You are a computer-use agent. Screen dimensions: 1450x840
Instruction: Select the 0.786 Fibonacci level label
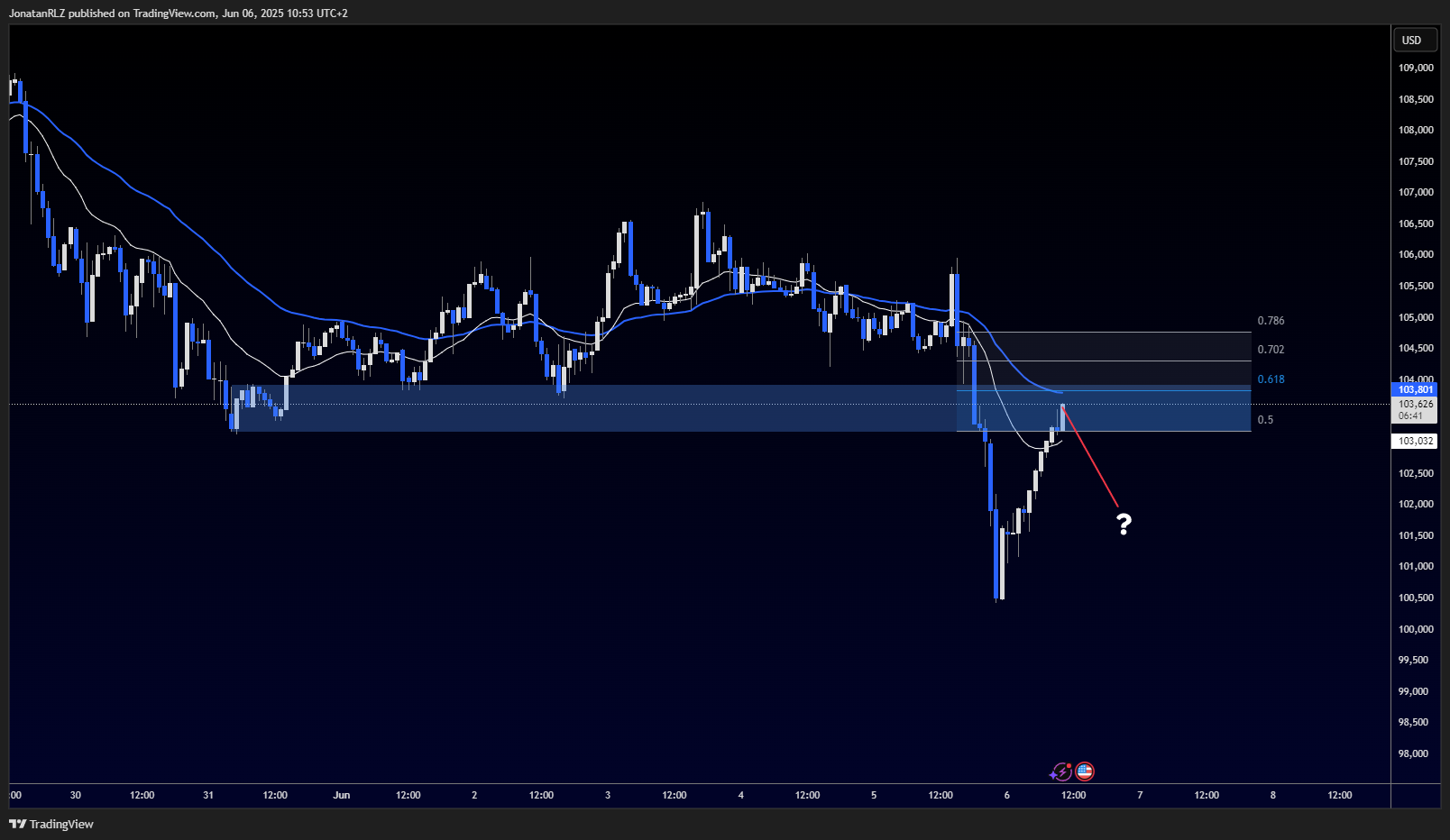pyautogui.click(x=1271, y=321)
